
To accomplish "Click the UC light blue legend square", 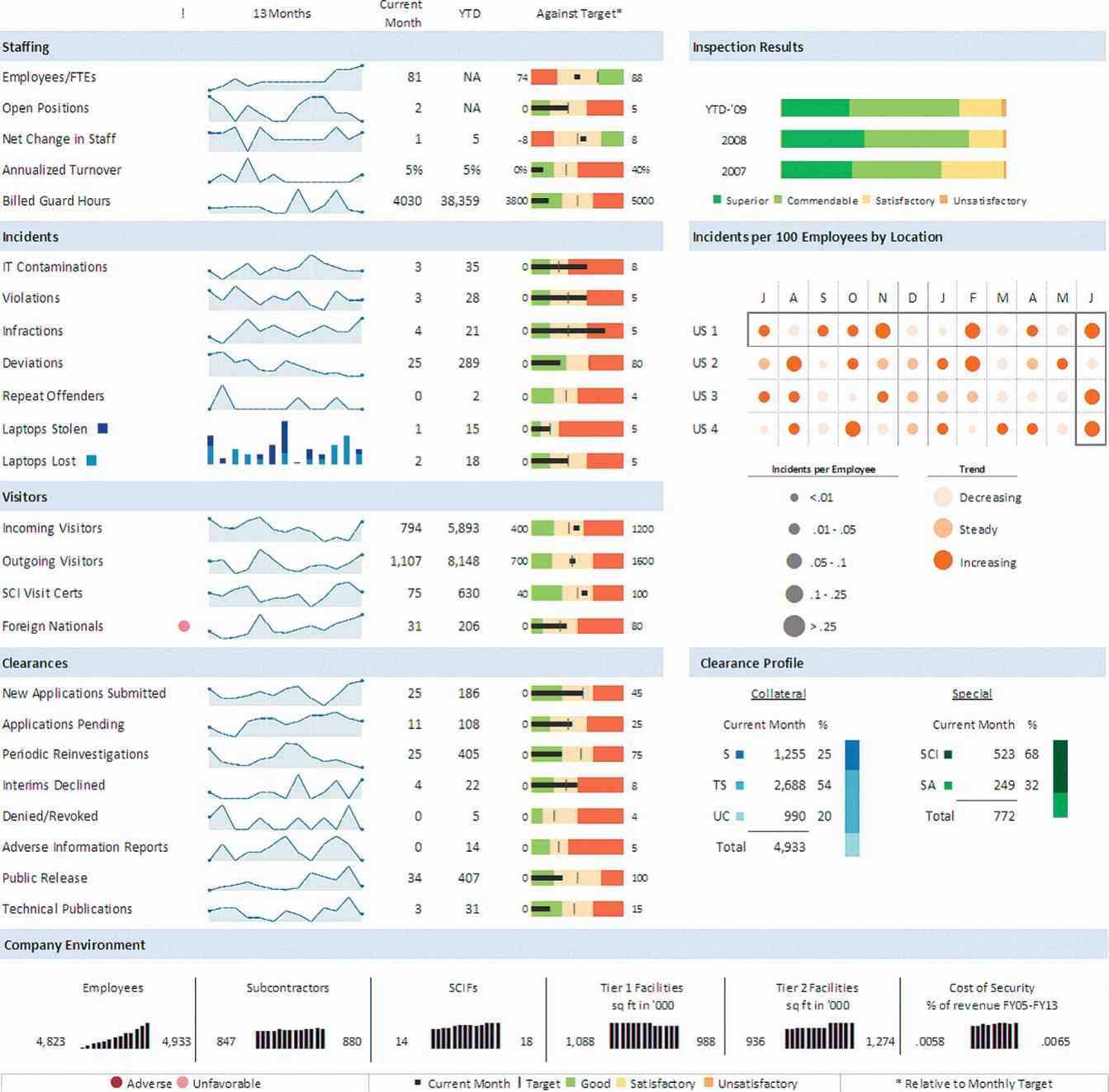I will coord(740,816).
